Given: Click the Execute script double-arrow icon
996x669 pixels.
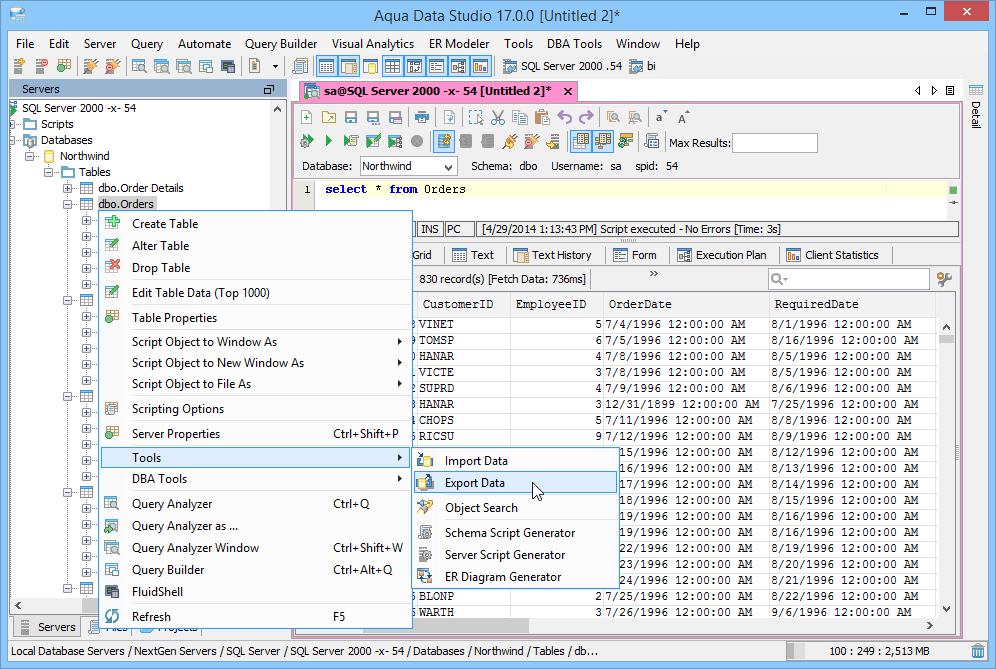Looking at the screenshot, I should (x=307, y=141).
